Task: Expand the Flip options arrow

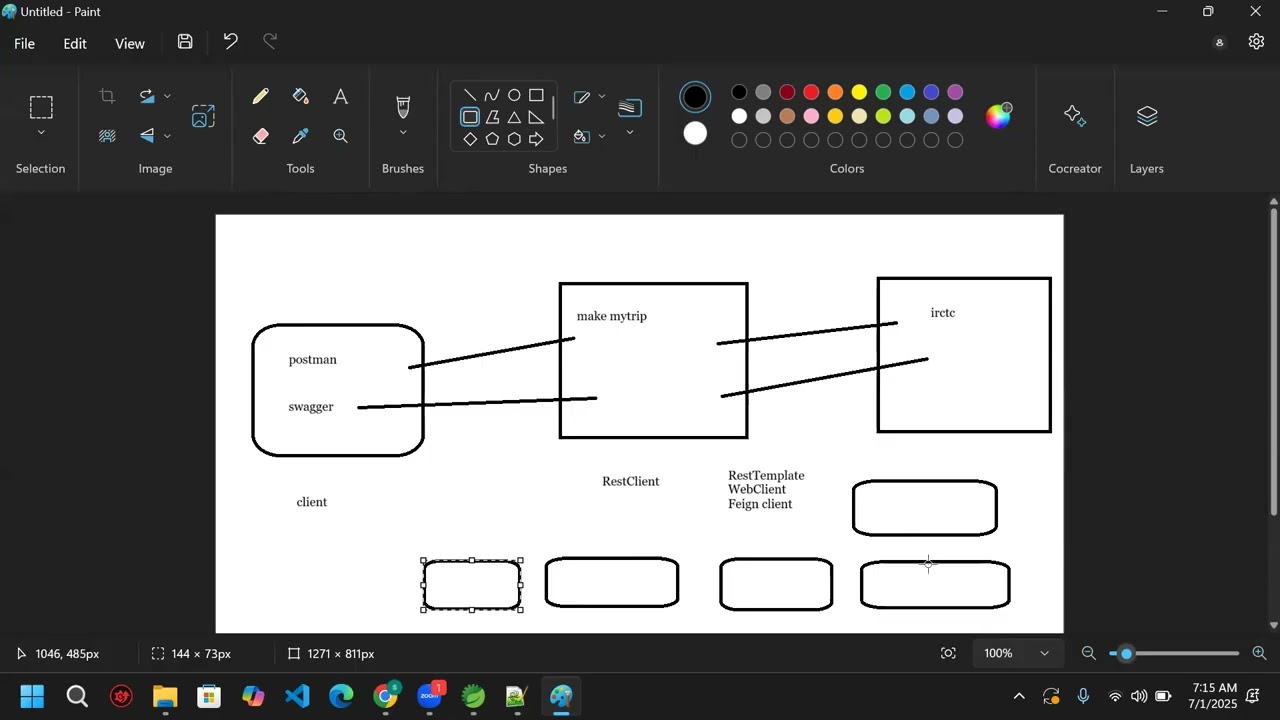Action: click(167, 136)
